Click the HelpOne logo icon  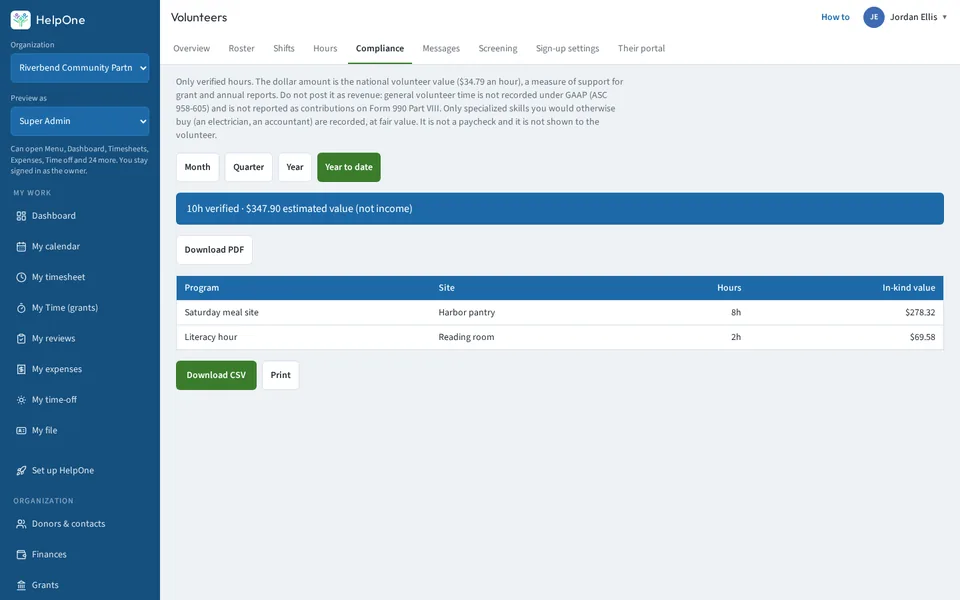(x=20, y=20)
